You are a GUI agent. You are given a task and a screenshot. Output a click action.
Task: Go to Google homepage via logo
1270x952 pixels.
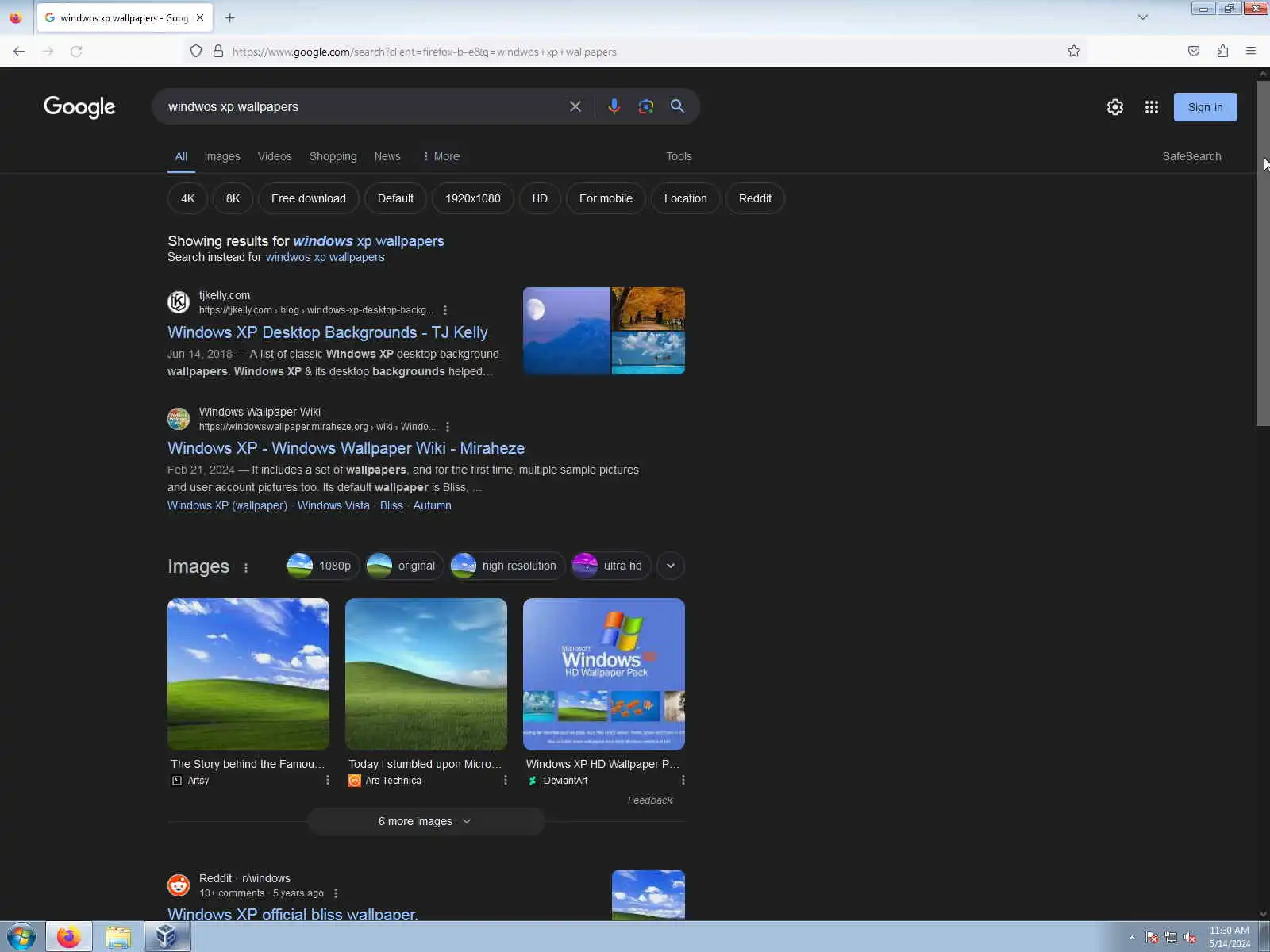coord(79,107)
